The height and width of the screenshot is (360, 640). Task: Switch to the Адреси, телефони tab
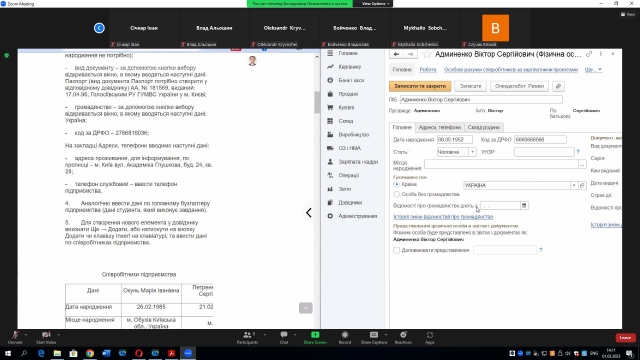(440, 127)
